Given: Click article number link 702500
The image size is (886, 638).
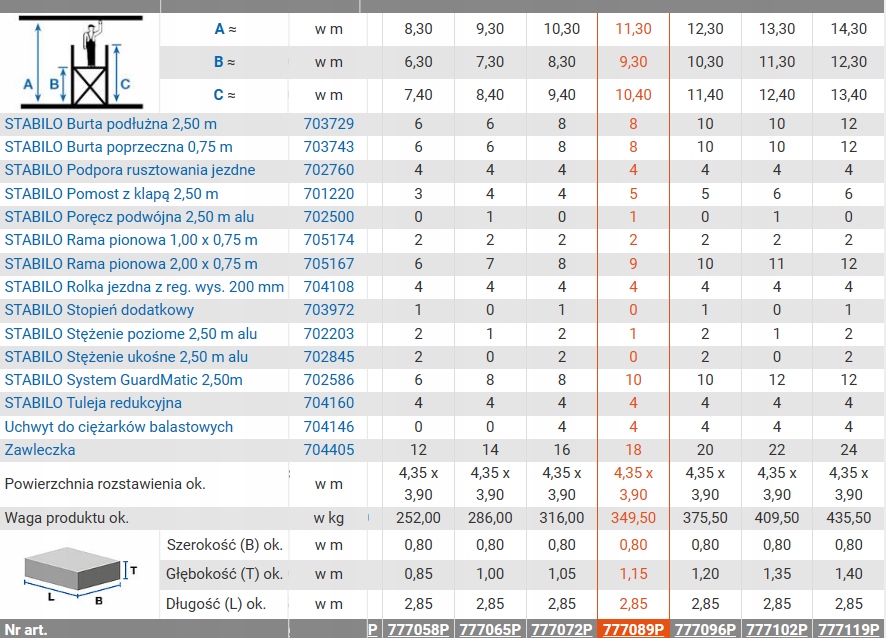Looking at the screenshot, I should pyautogui.click(x=329, y=217).
